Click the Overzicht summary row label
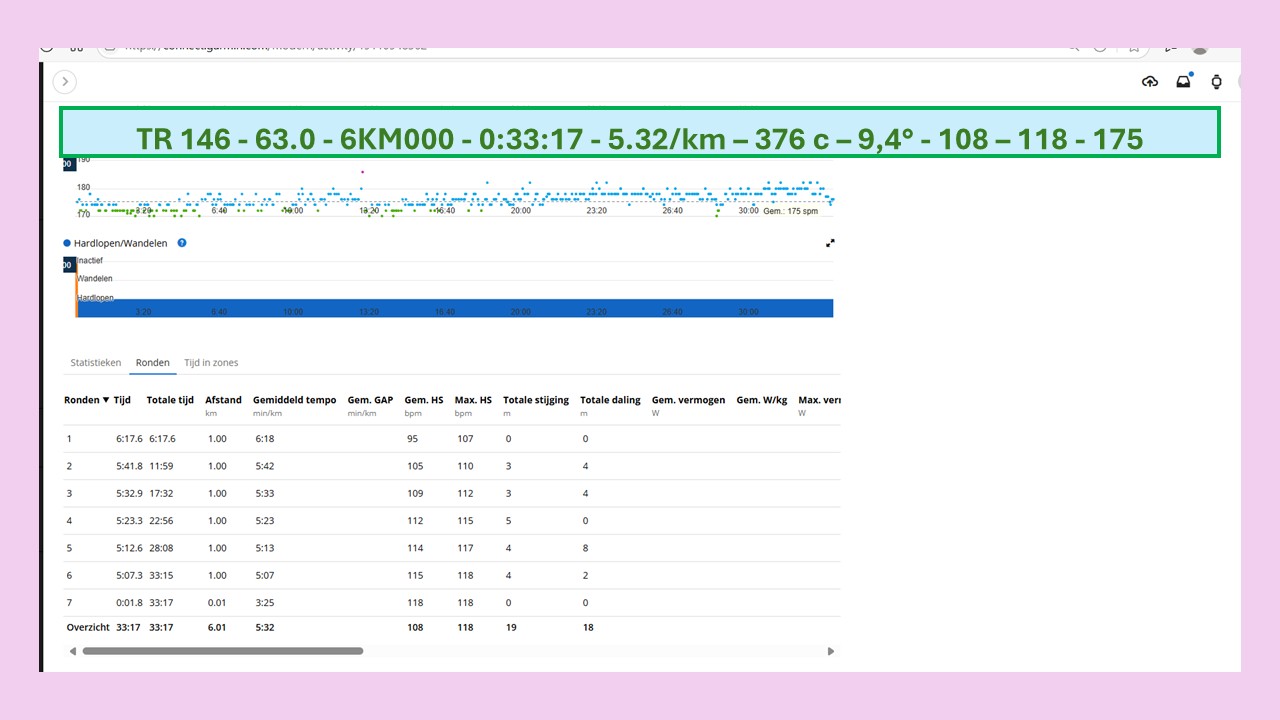The height and width of the screenshot is (720, 1280). (x=87, y=628)
